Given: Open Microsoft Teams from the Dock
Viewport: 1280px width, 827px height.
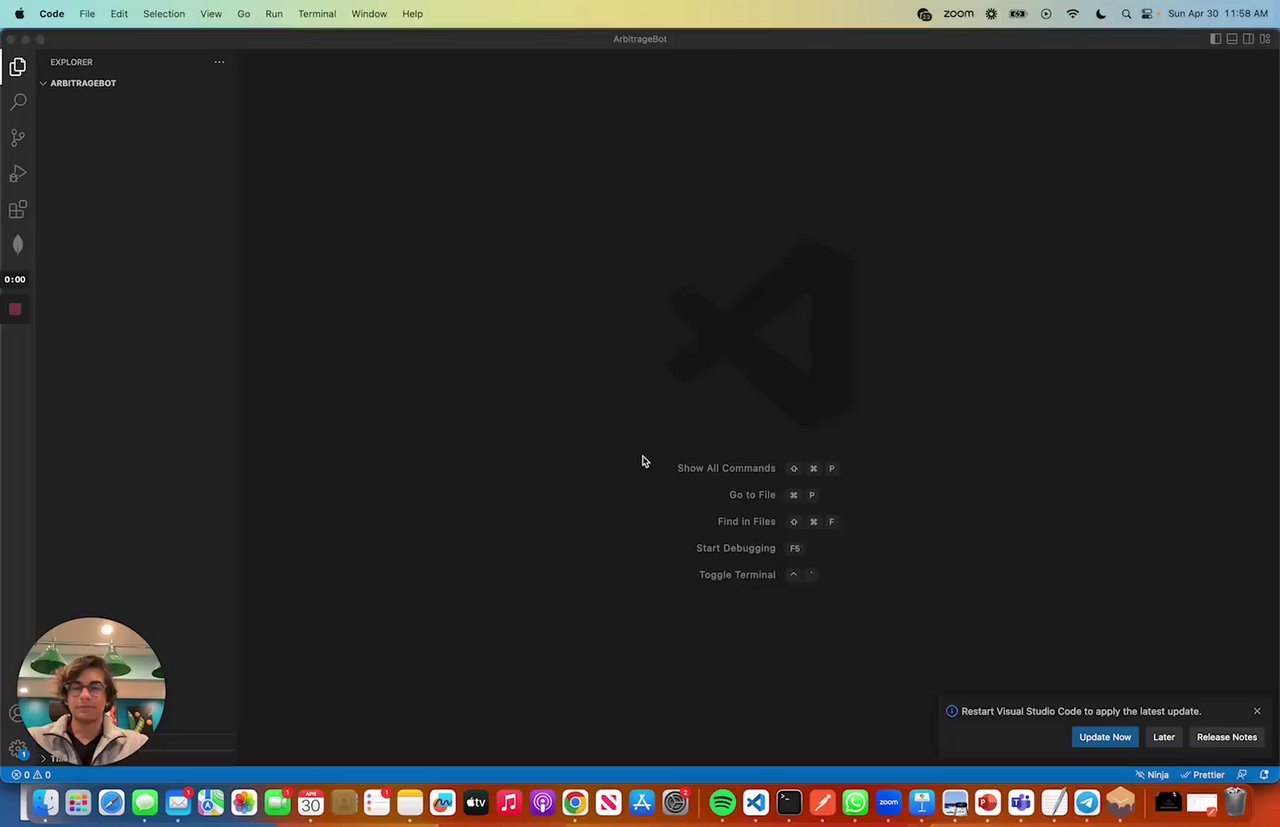Looking at the screenshot, I should pyautogui.click(x=1021, y=802).
